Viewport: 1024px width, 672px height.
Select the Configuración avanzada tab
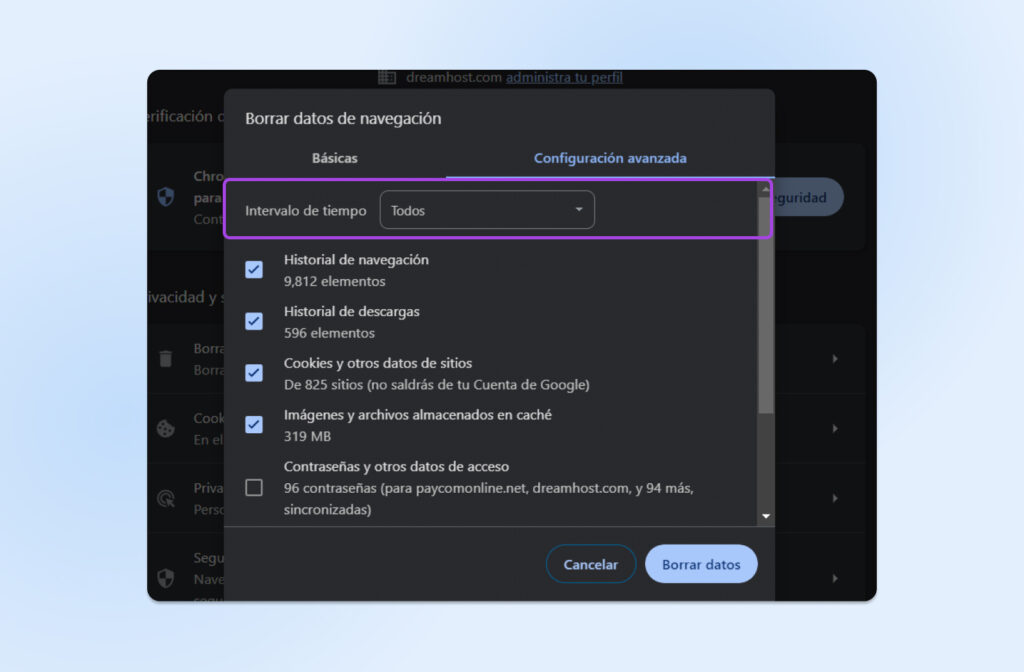[x=610, y=158]
